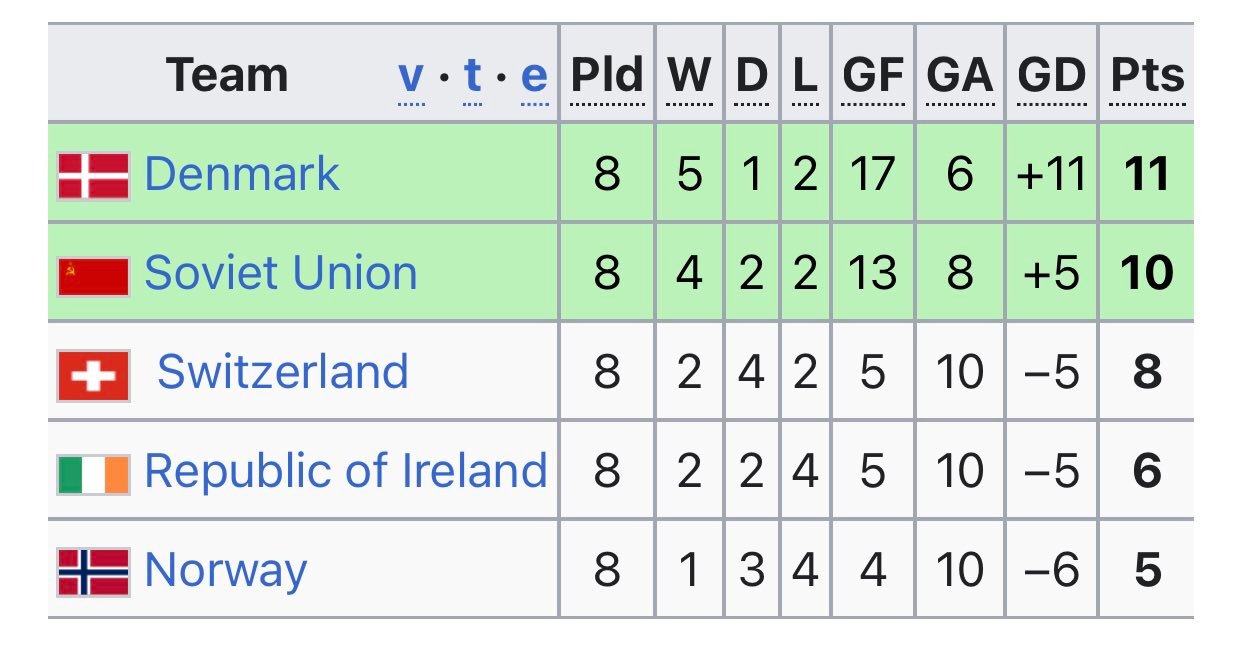Click the Pts column header abbreviation
The image size is (1242, 659).
coord(1148,76)
